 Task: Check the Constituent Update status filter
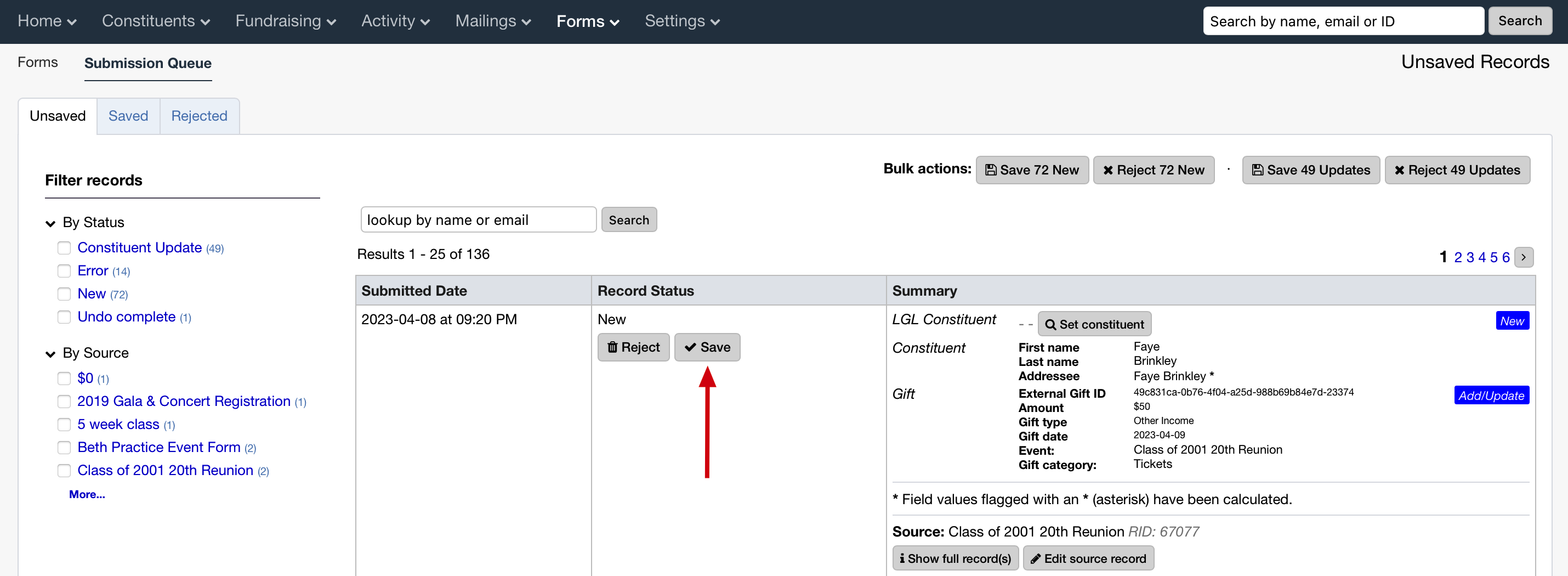[x=64, y=248]
